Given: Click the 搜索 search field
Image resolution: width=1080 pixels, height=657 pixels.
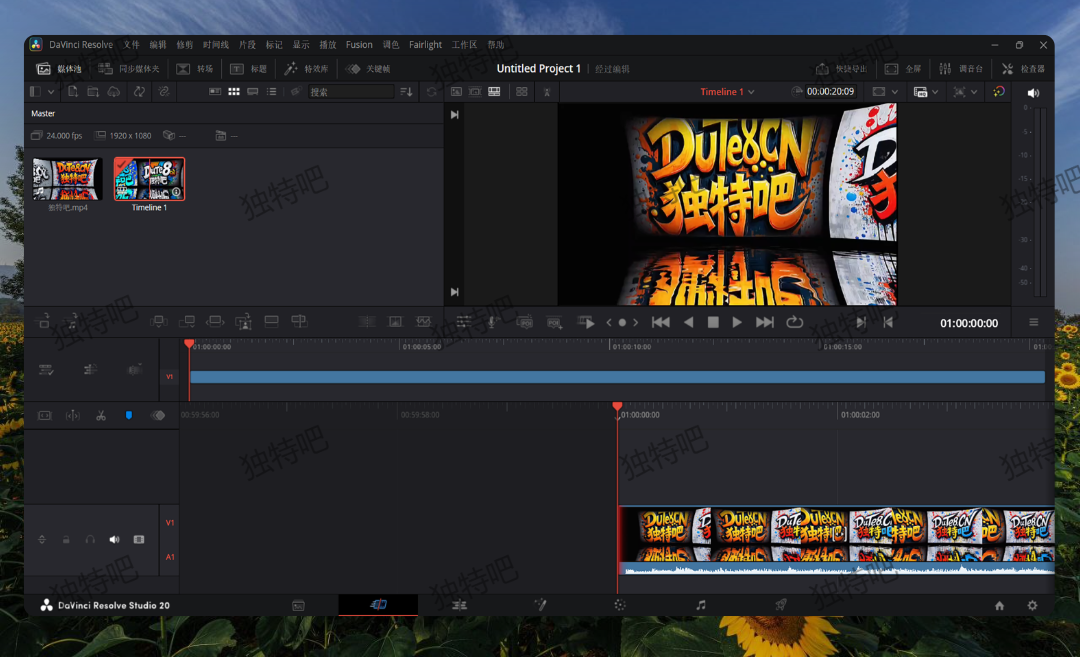Looking at the screenshot, I should click(351, 92).
